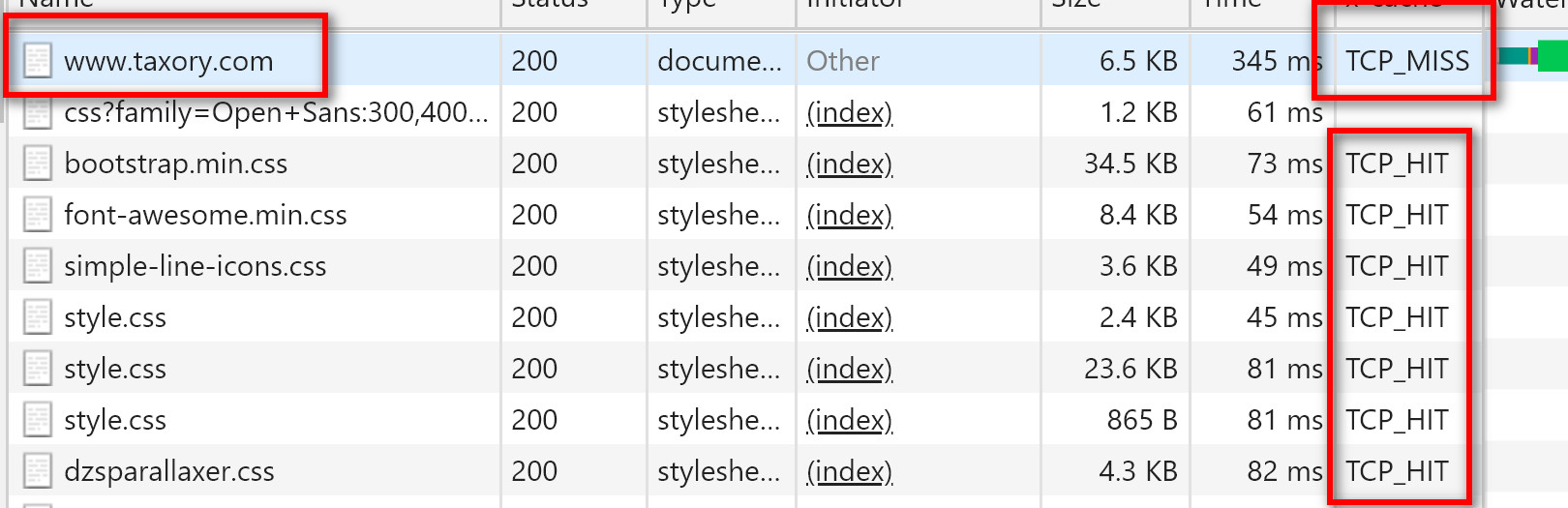Screen dimensions: 1568x508
Task: Click the (index) initiator link for dzsparallaxer.css
Action: point(849,471)
